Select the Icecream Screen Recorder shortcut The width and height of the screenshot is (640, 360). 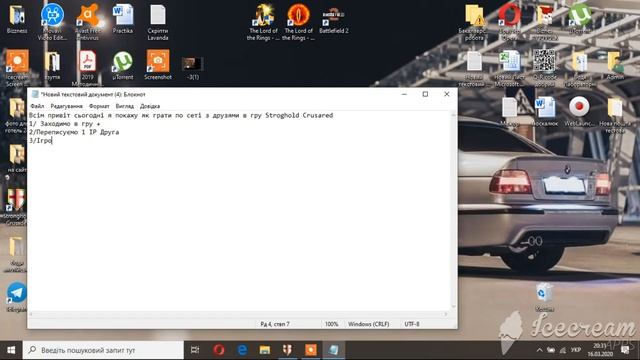(17, 67)
